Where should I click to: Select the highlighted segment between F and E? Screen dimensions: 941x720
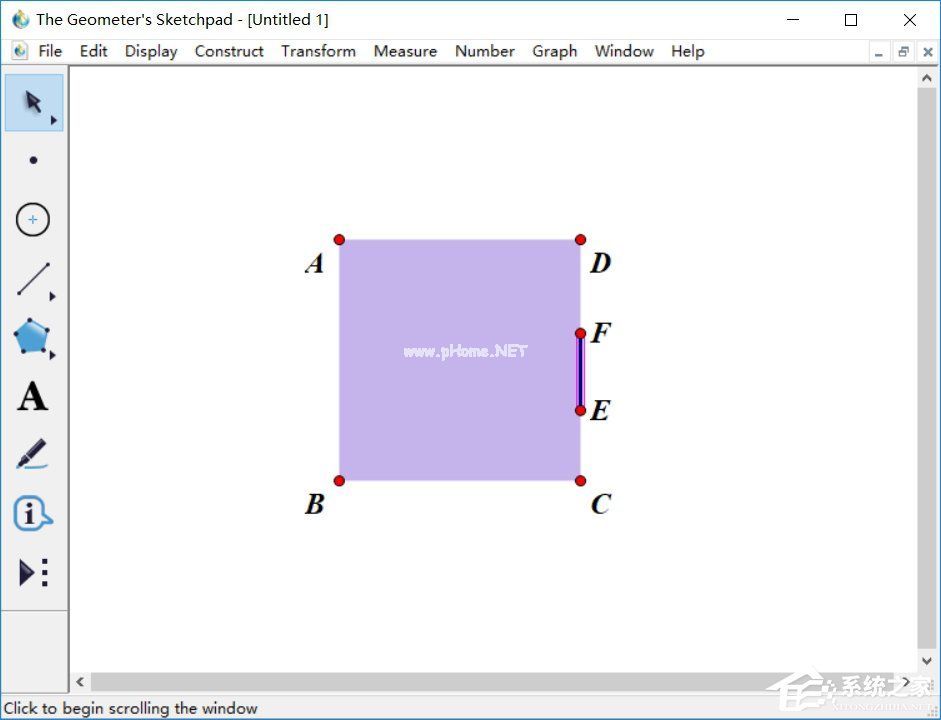click(x=580, y=372)
